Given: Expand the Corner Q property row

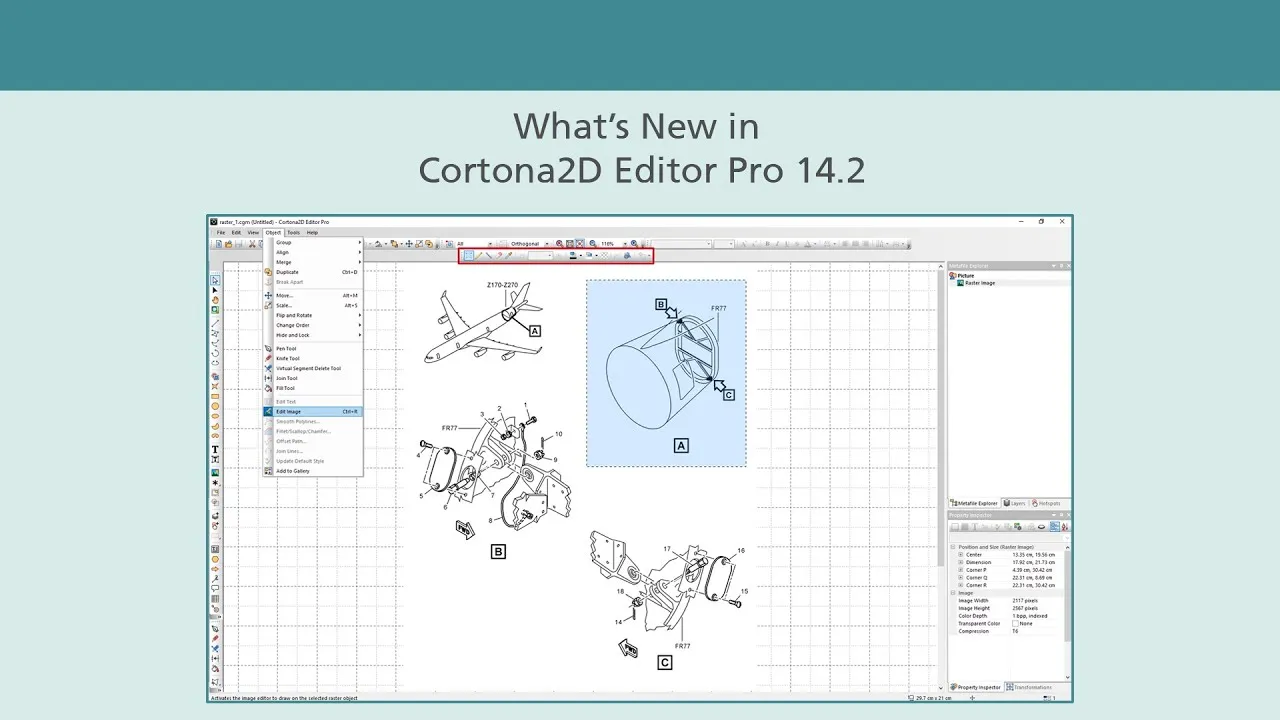Looking at the screenshot, I should (961, 578).
